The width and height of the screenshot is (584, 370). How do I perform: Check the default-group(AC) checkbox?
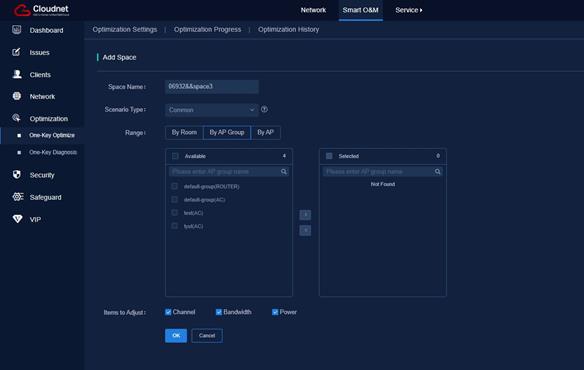(x=174, y=199)
